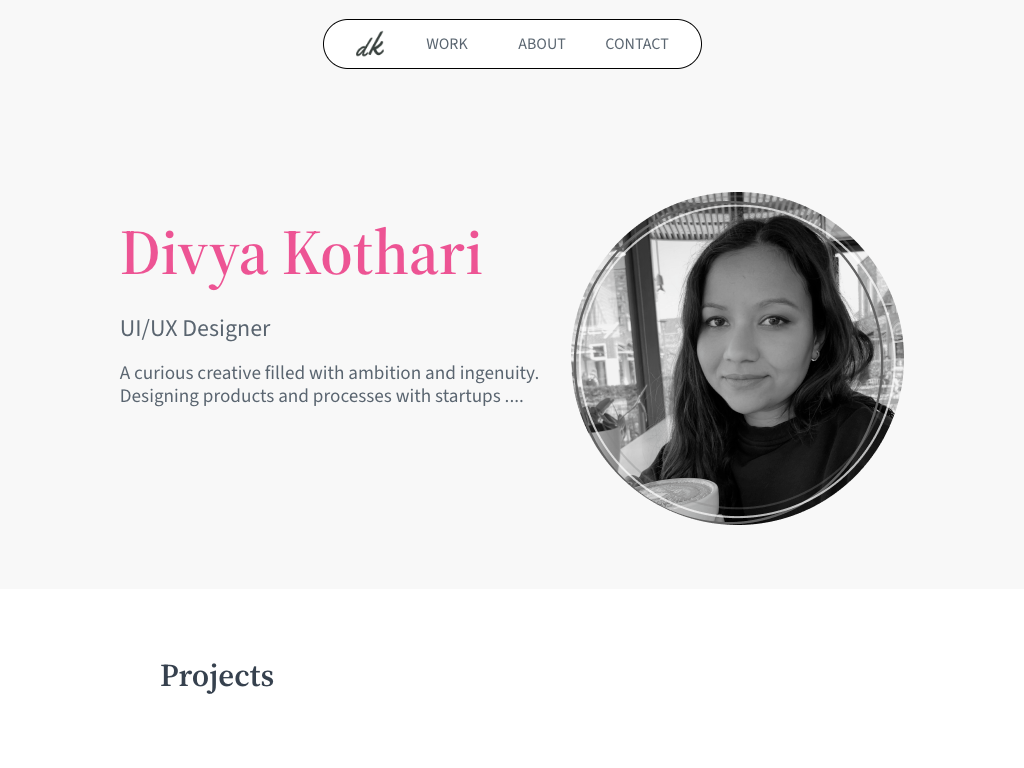
Task: Click the word ingenuity in description
Action: point(499,374)
